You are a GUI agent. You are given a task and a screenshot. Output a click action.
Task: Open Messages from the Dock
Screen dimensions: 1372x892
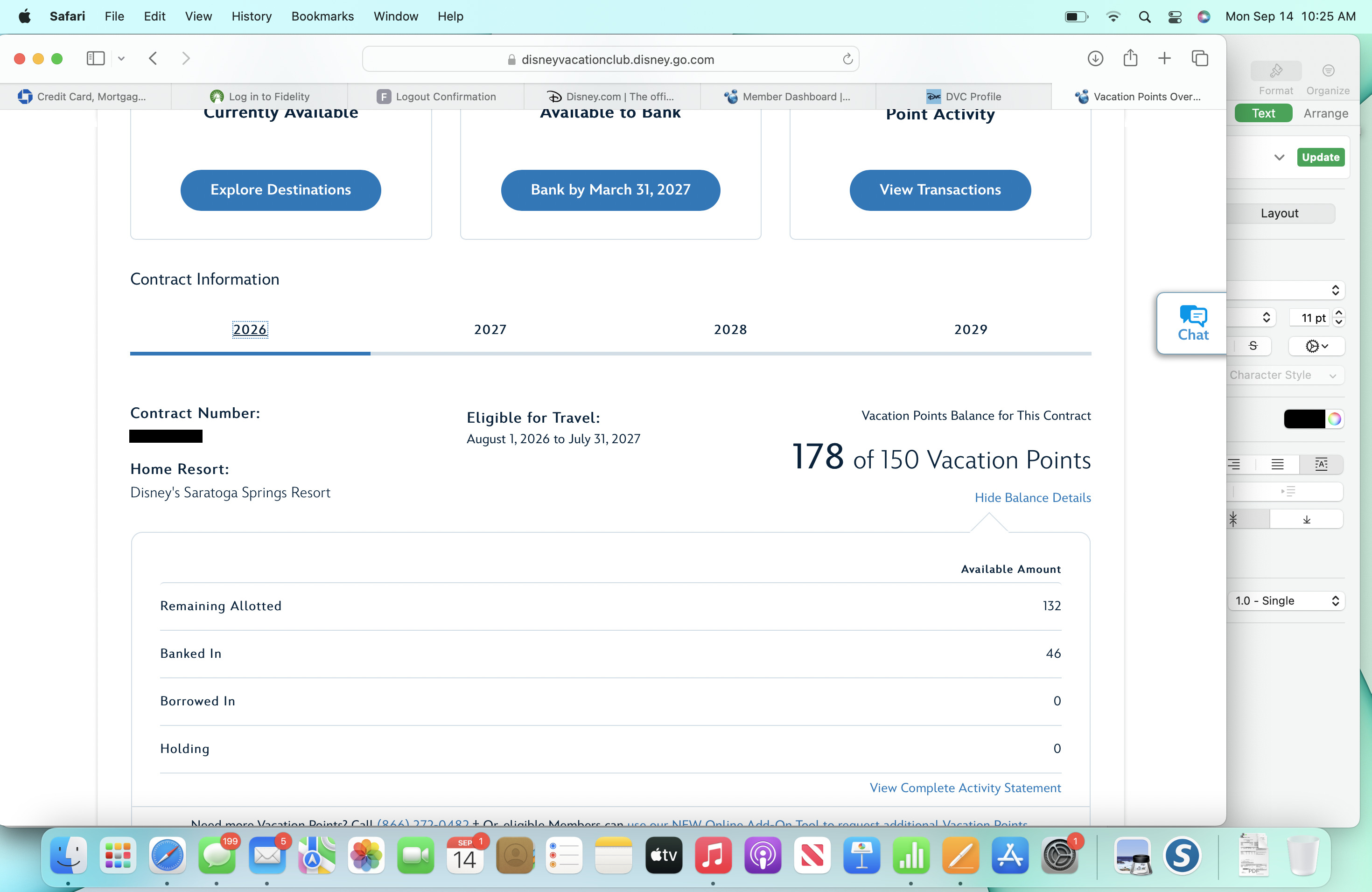coord(217,855)
